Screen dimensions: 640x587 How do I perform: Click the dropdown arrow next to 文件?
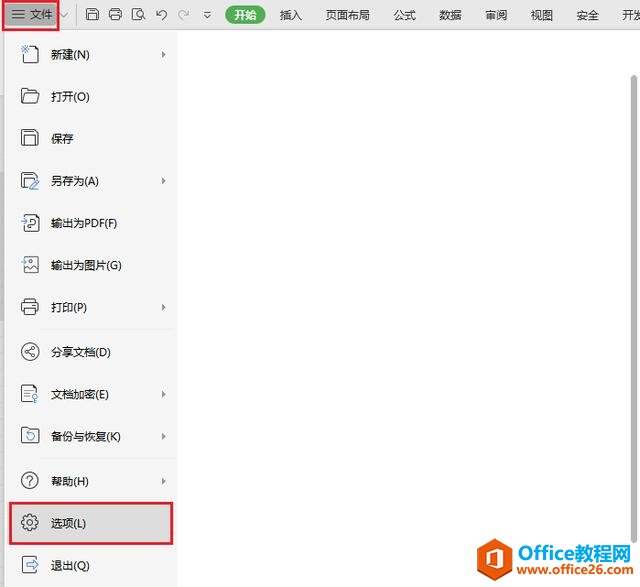(64, 16)
